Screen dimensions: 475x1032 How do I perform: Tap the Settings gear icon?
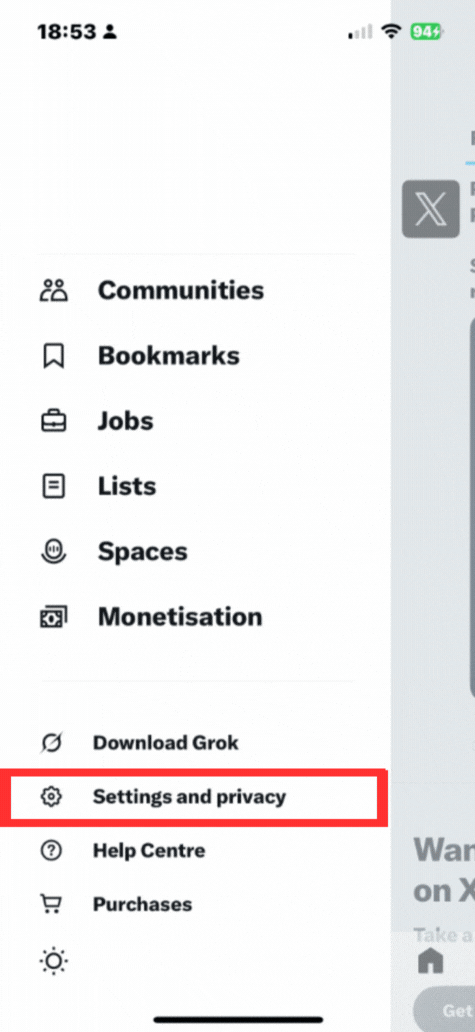51,797
